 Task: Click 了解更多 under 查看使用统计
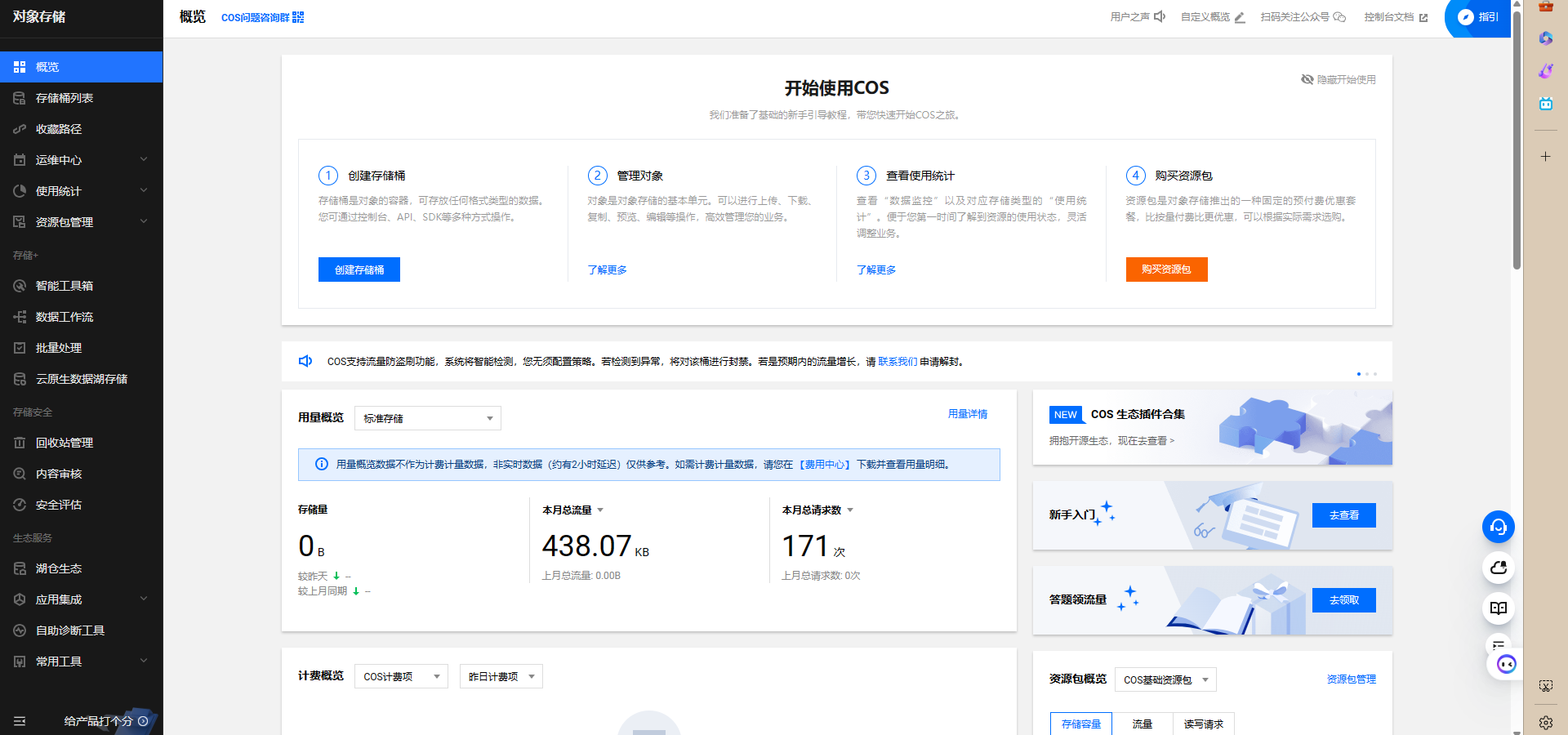(876, 269)
